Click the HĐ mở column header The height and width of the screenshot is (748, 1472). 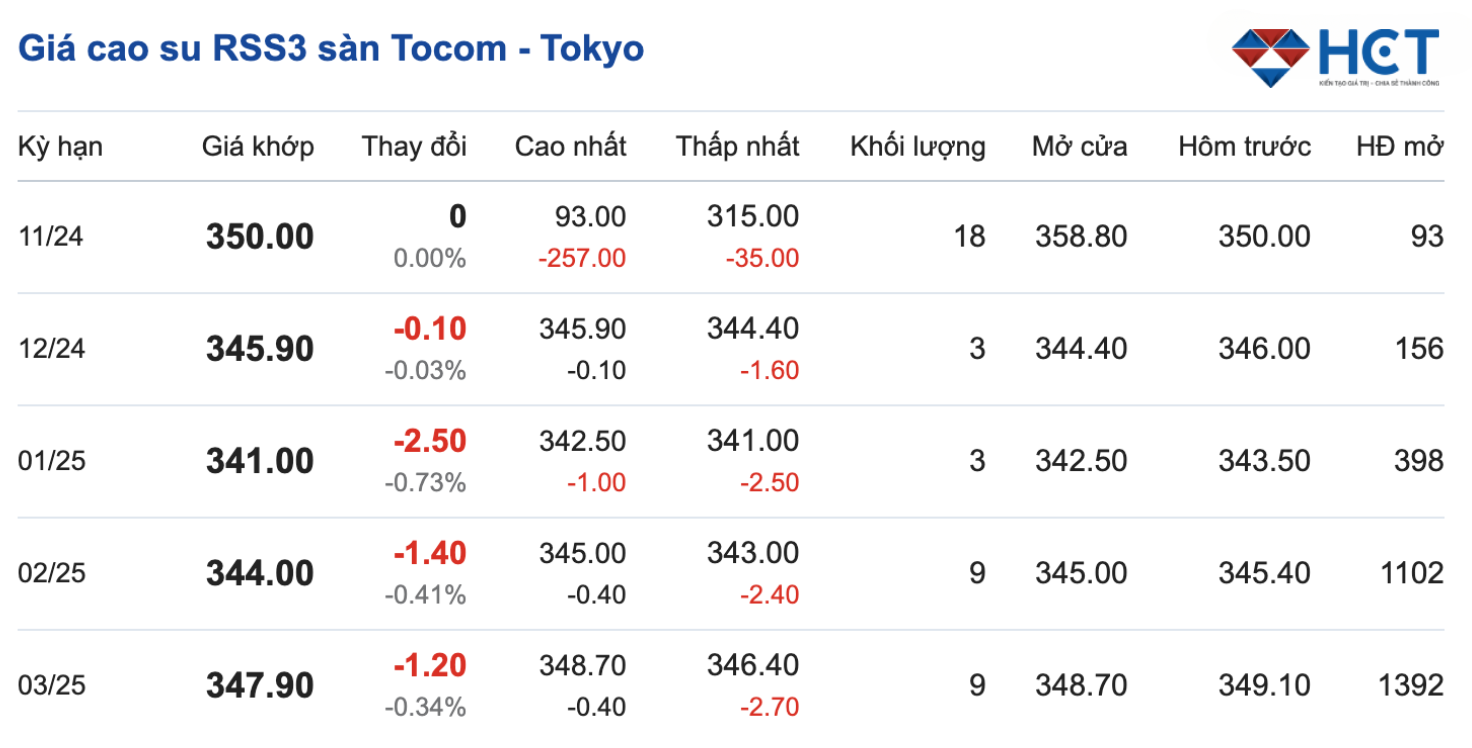pyautogui.click(x=1399, y=146)
